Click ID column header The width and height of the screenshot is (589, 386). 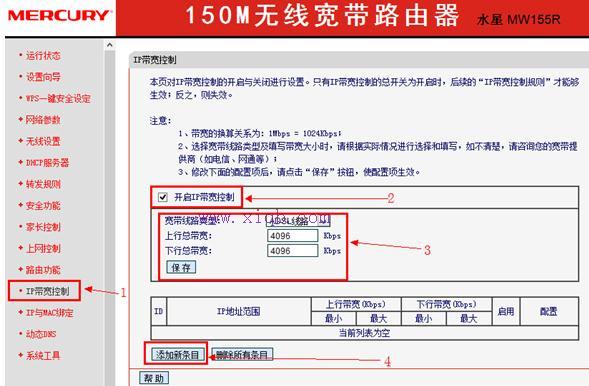pos(159,311)
